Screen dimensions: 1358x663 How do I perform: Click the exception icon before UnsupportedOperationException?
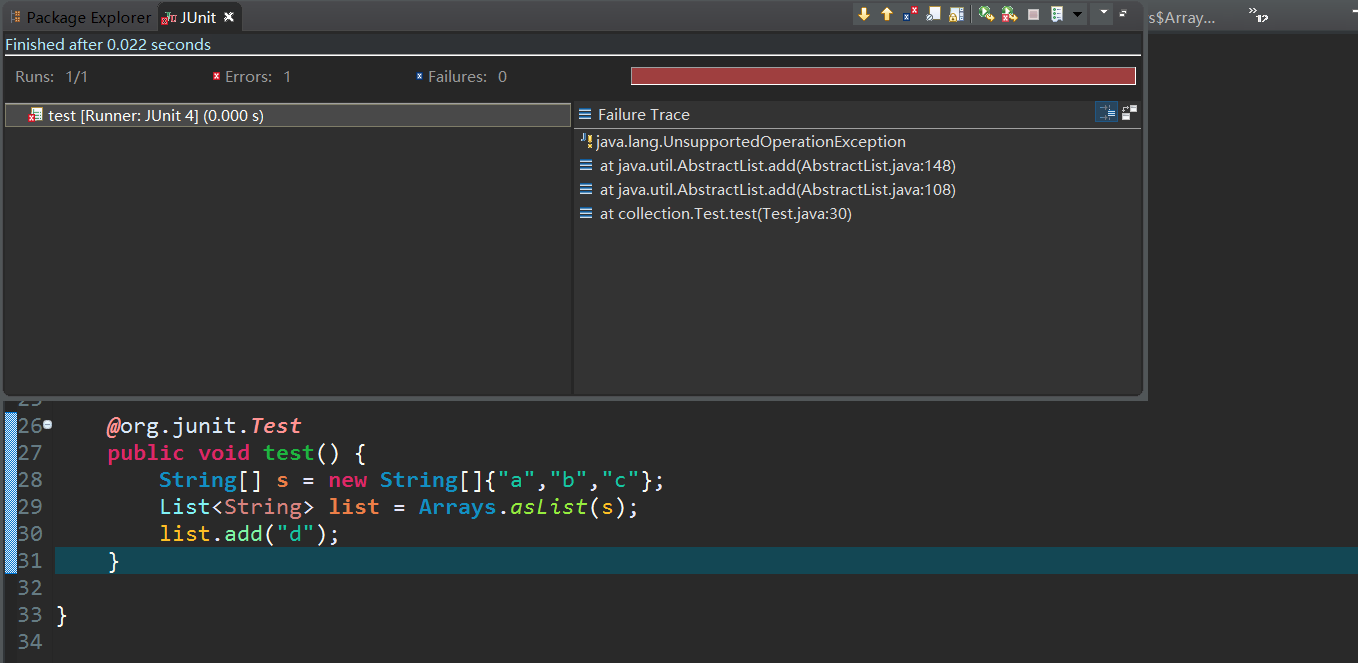(x=587, y=142)
